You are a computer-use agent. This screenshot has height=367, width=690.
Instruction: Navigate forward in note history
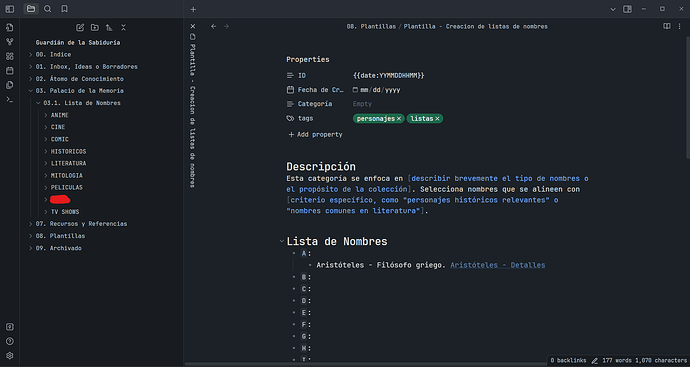coord(226,26)
